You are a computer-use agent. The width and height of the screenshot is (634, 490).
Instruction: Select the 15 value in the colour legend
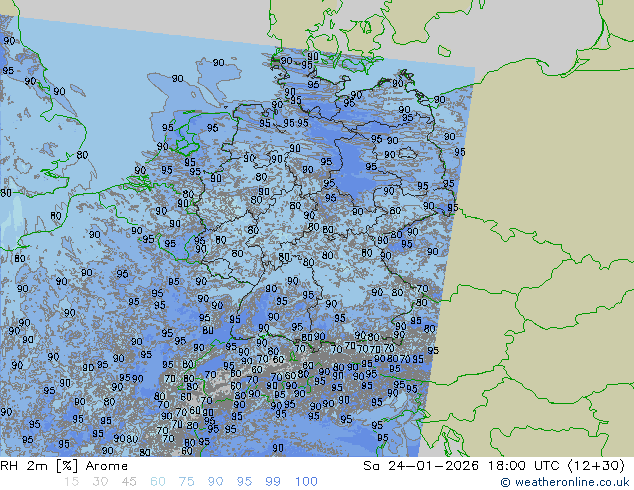tap(71, 482)
